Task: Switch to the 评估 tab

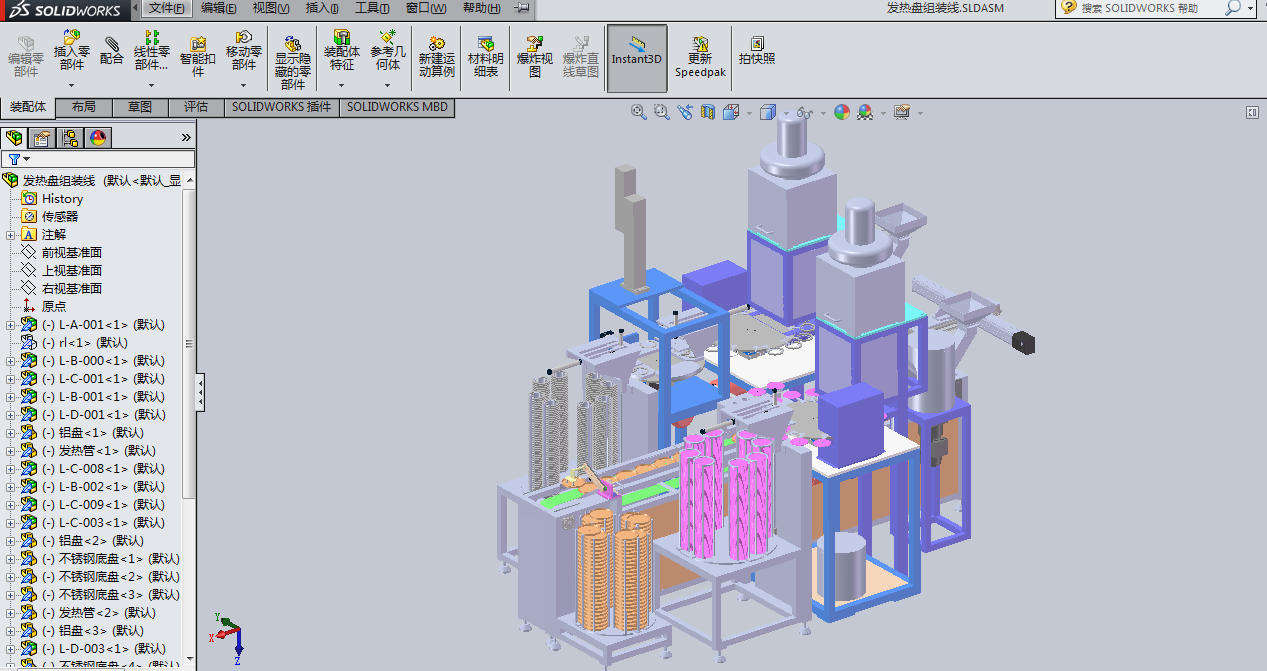Action: [x=196, y=107]
